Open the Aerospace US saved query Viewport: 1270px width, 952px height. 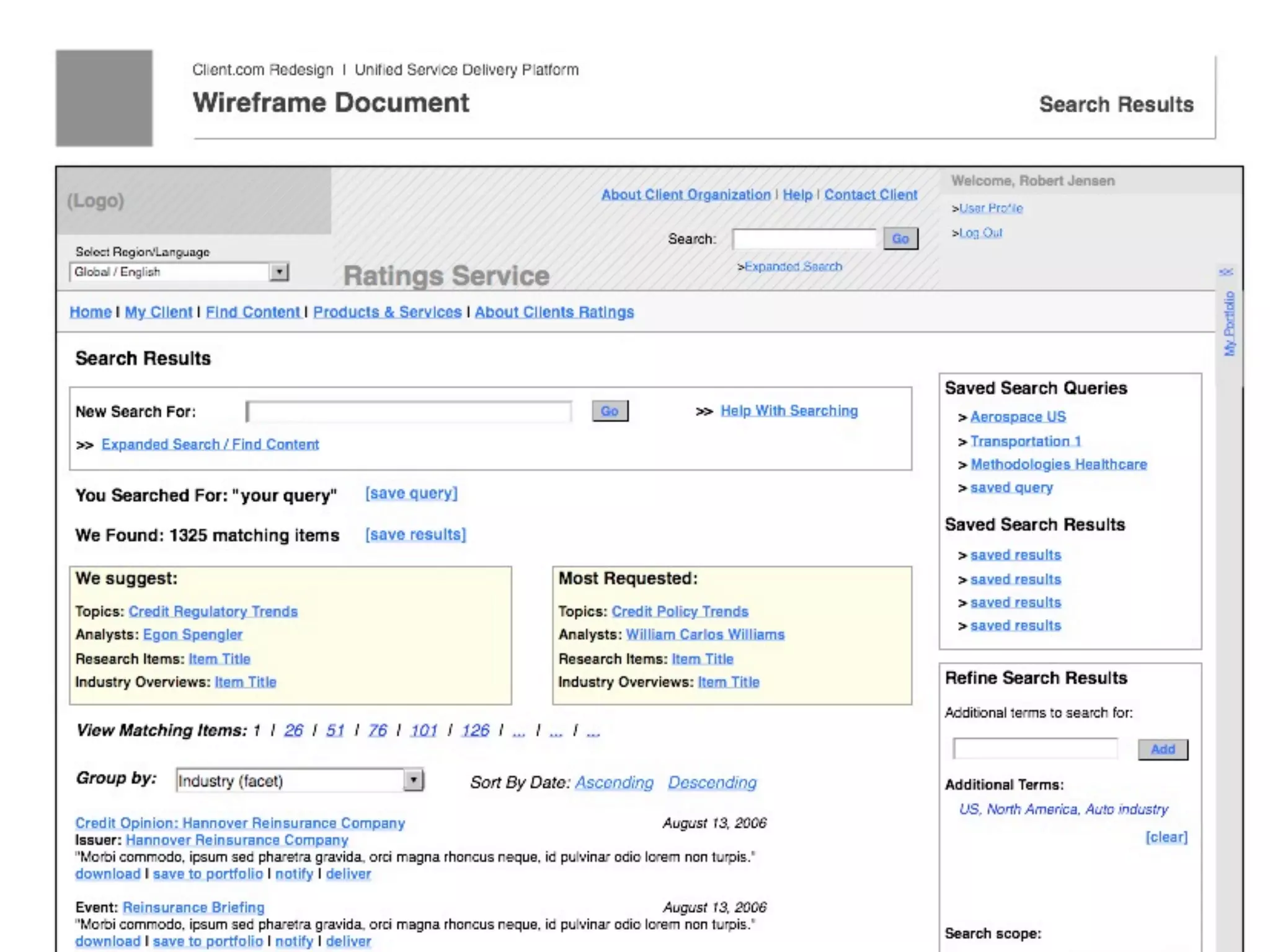point(1018,417)
